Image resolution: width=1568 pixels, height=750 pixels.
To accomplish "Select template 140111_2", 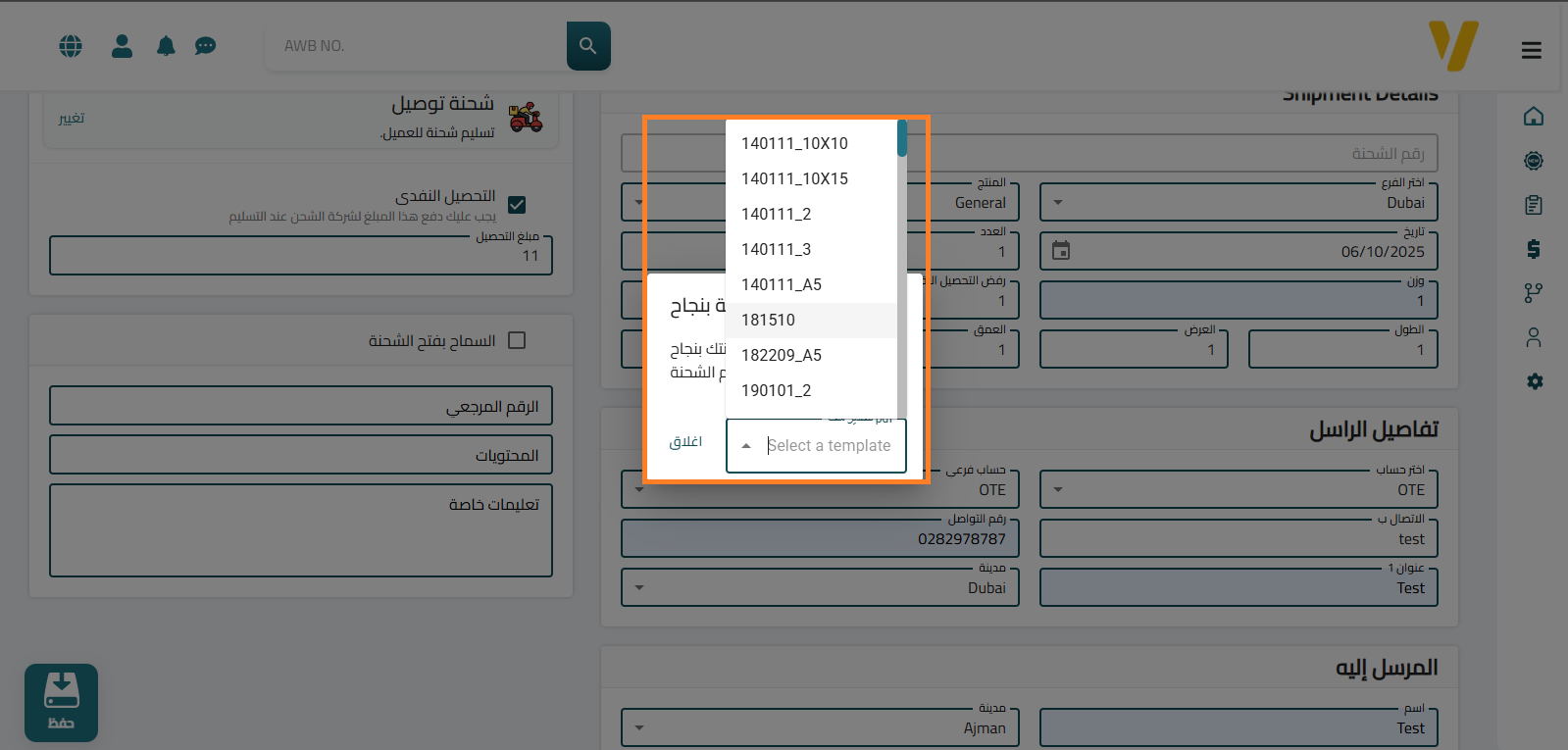I will (811, 214).
